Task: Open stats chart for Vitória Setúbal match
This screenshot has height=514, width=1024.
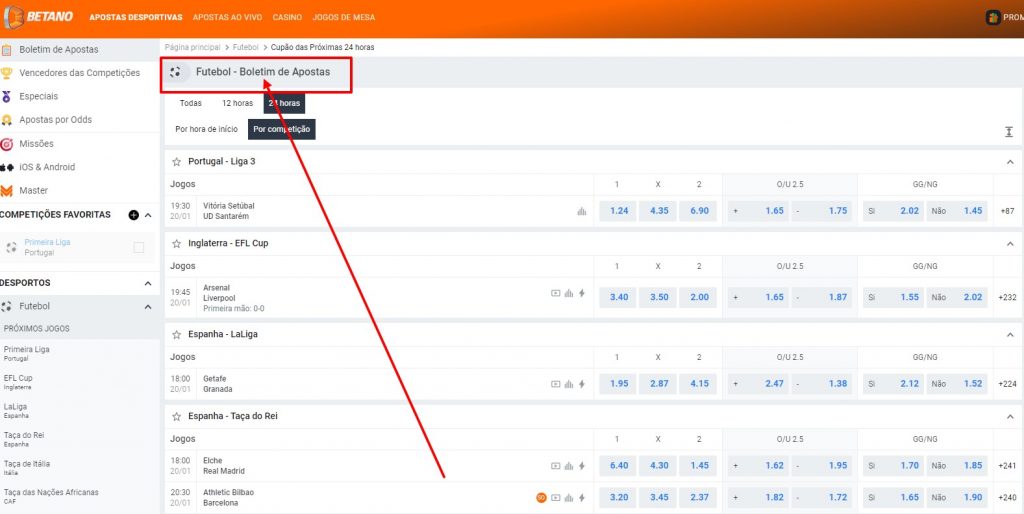Action: [582, 211]
